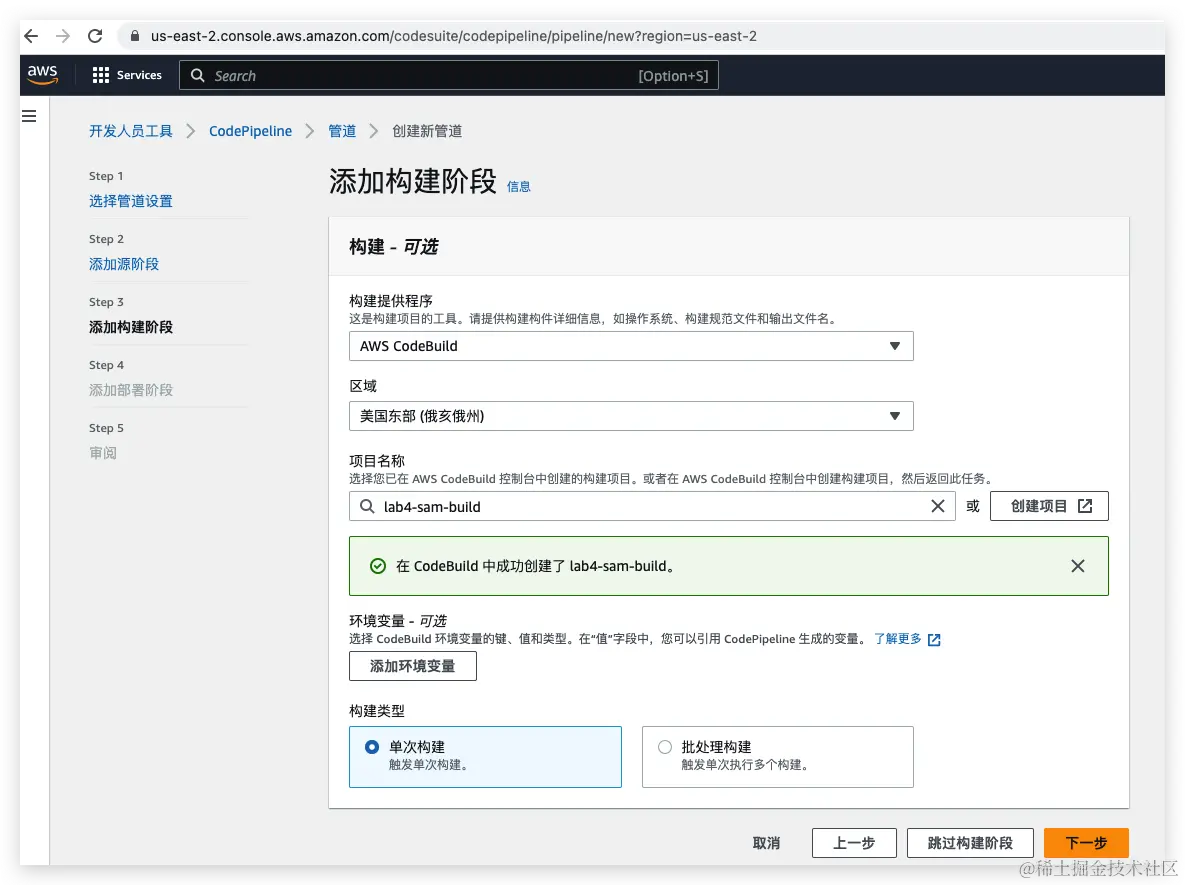
Task: Open the 区域 美国东部 (俄亥俄州) dropdown
Action: pos(631,416)
